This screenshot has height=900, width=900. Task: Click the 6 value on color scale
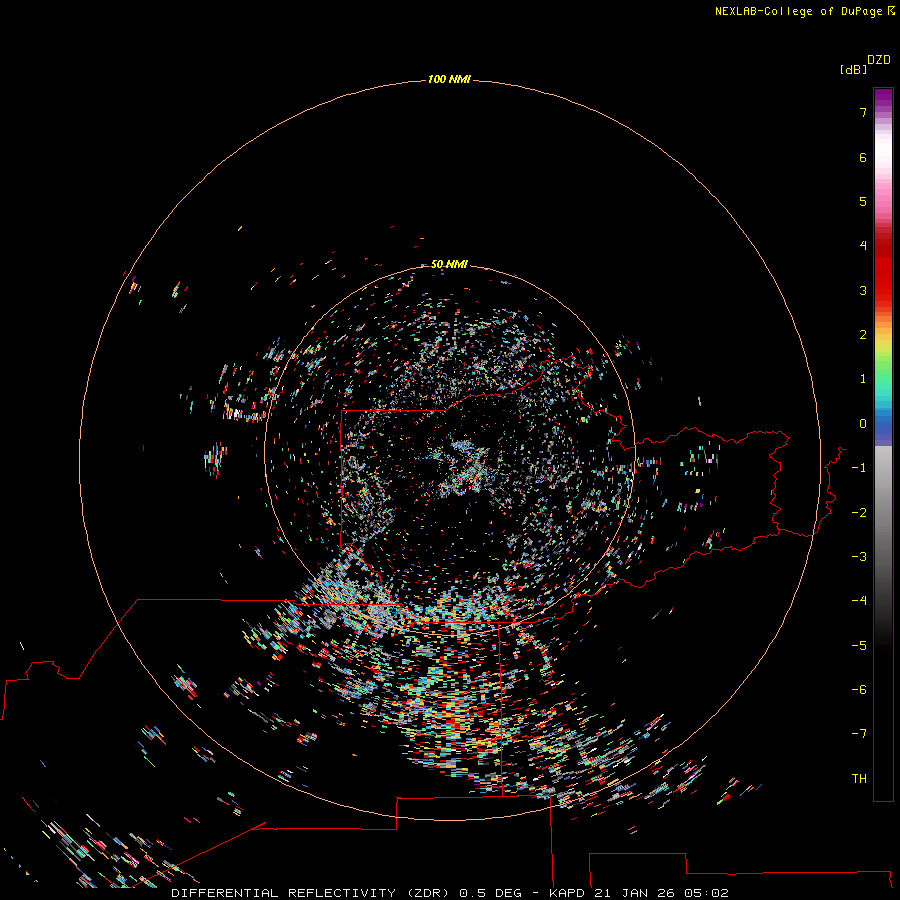tap(863, 157)
